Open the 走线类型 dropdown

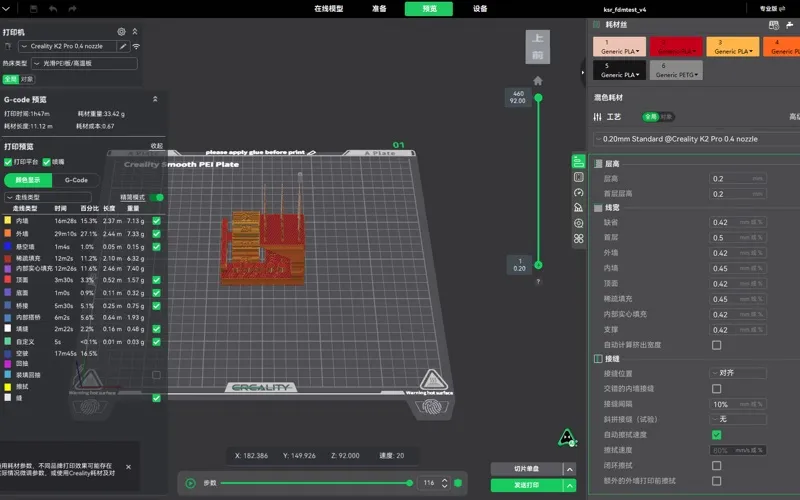pyautogui.click(x=48, y=197)
